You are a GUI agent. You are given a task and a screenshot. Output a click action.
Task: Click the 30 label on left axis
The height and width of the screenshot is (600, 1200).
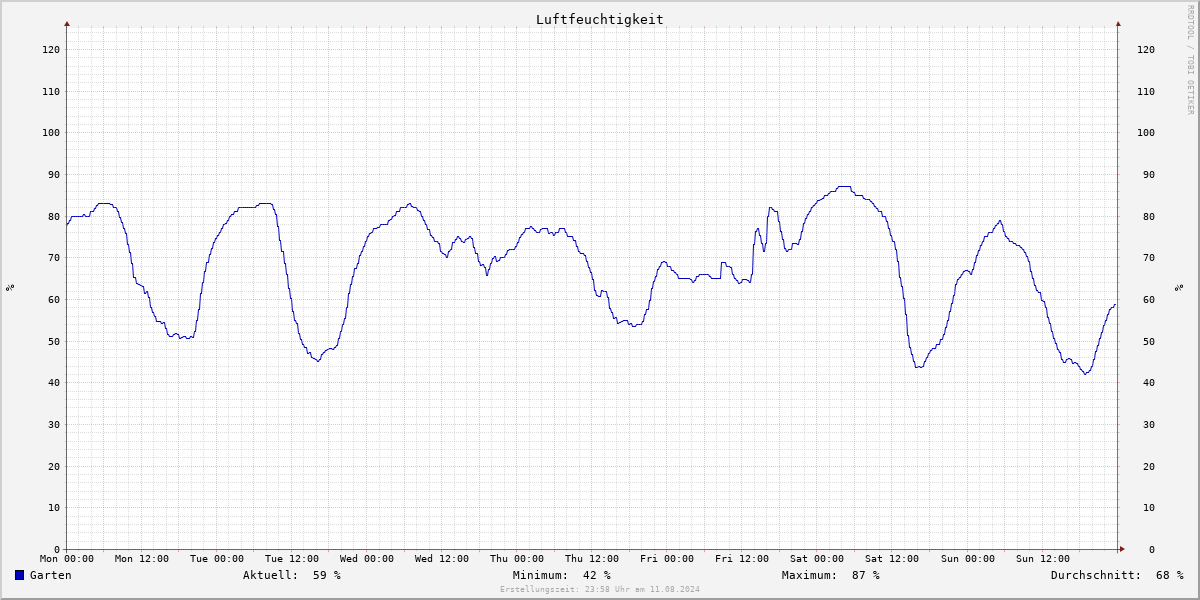coord(54,424)
